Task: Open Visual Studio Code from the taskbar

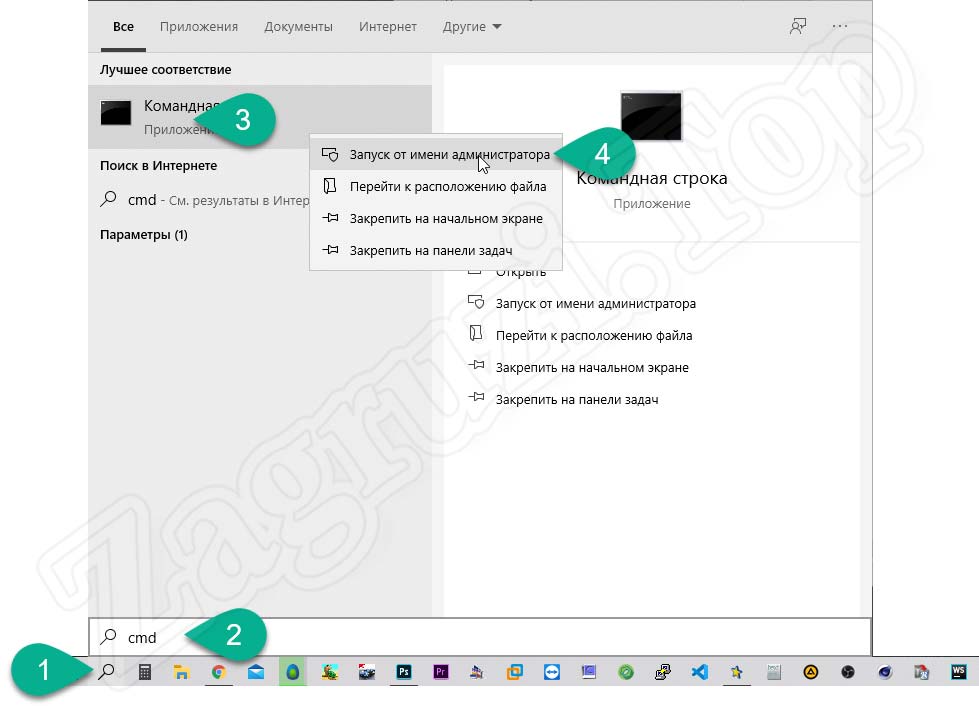Action: 700,672
